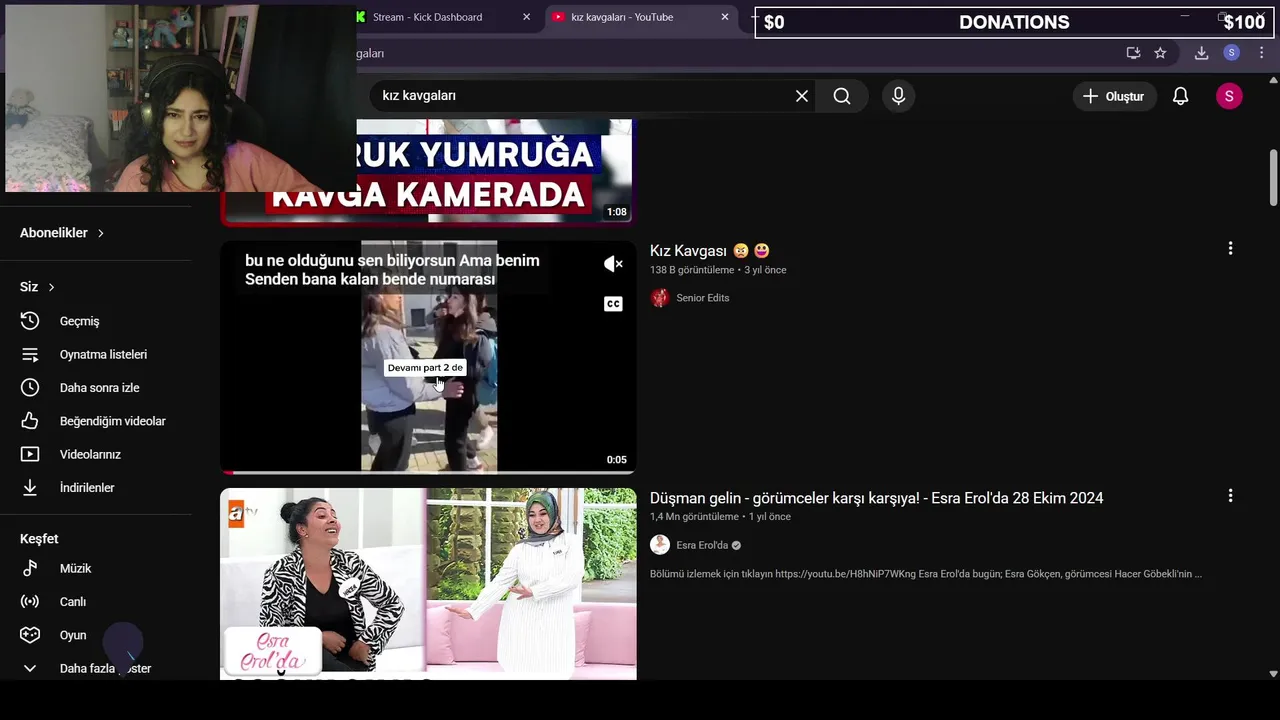Viewport: 1280px width, 720px height.
Task: Open the Senior Edits channel
Action: [702, 298]
